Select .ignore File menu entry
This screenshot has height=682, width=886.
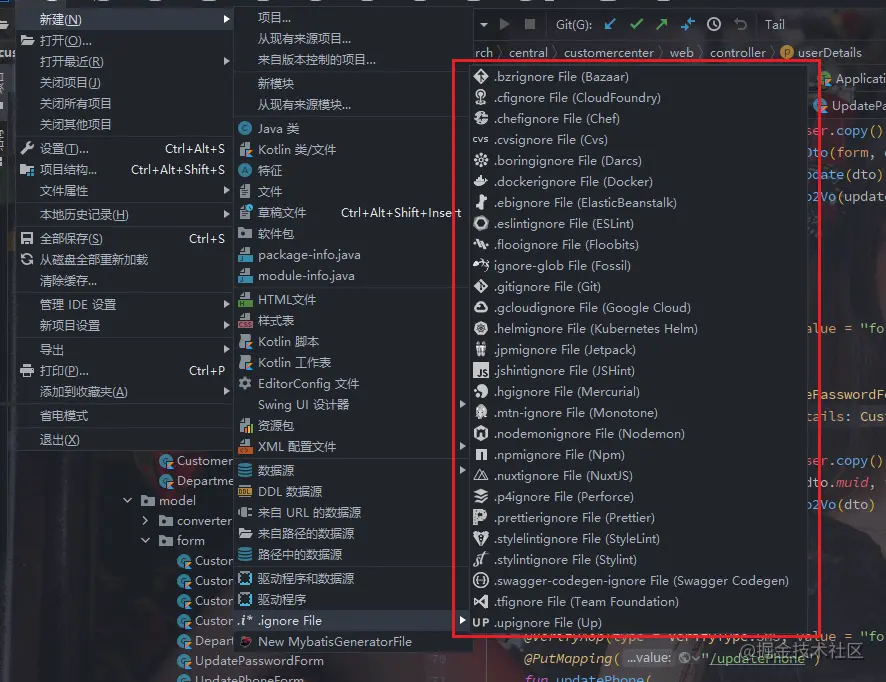[353, 620]
